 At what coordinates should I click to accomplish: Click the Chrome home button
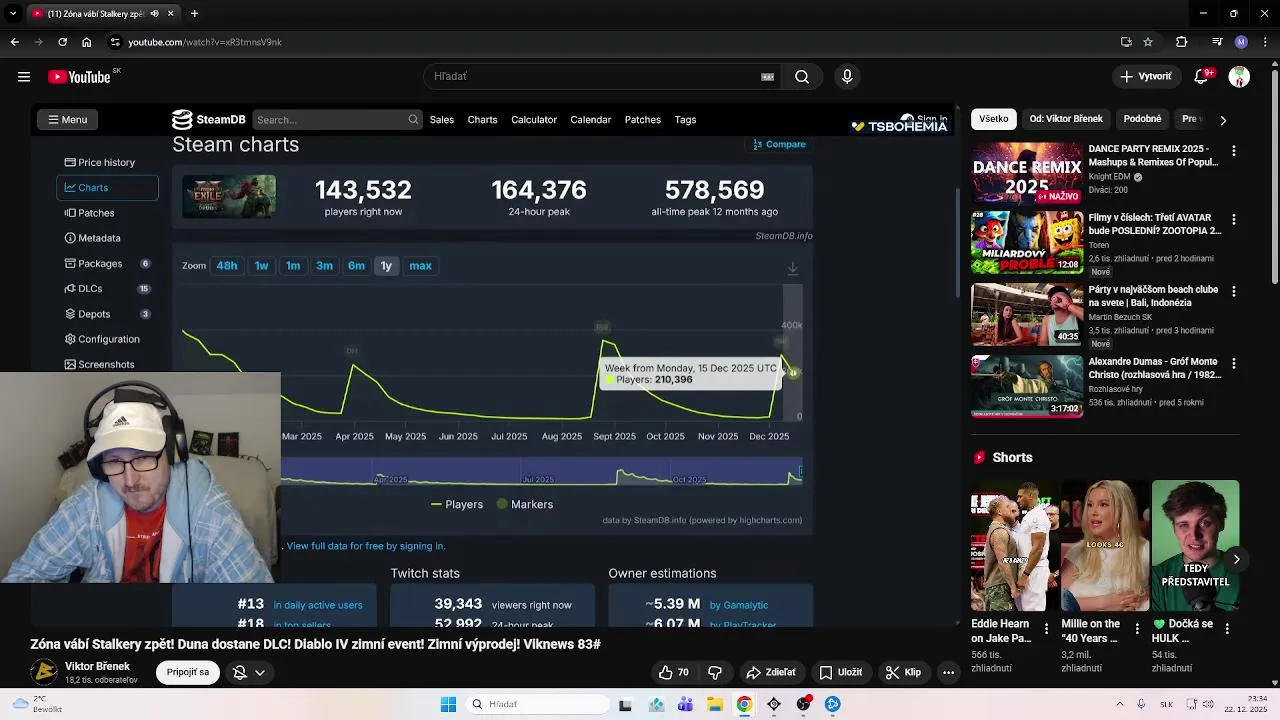tap(86, 42)
